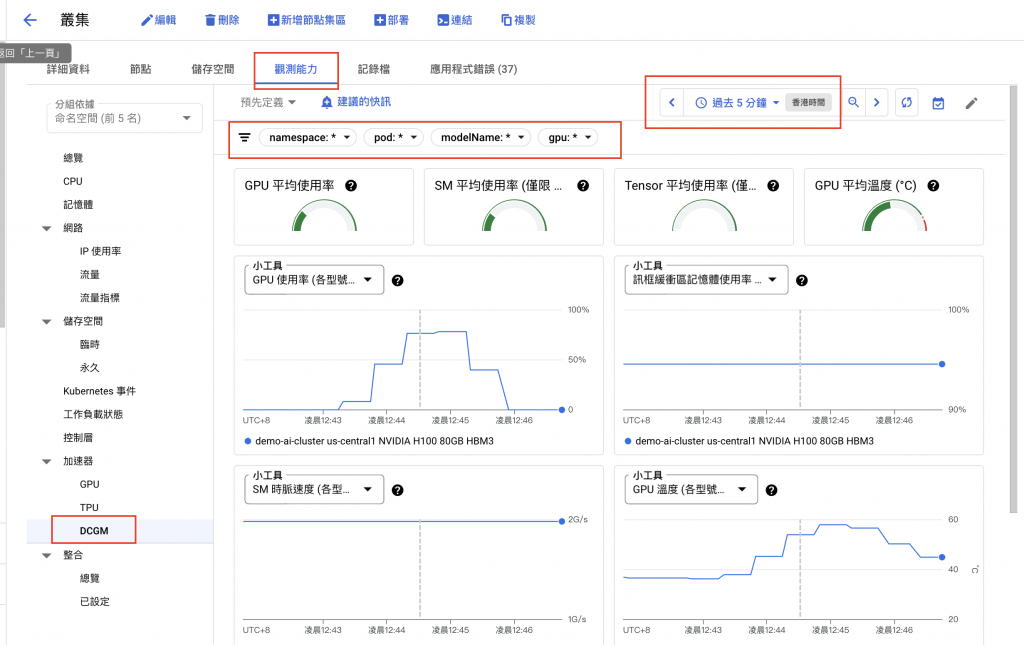Open the pod filter chip
The height and width of the screenshot is (645, 1024).
[394, 138]
